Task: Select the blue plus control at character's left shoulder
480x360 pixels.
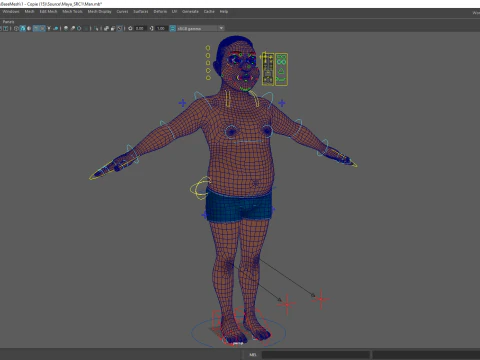Action: [282, 103]
